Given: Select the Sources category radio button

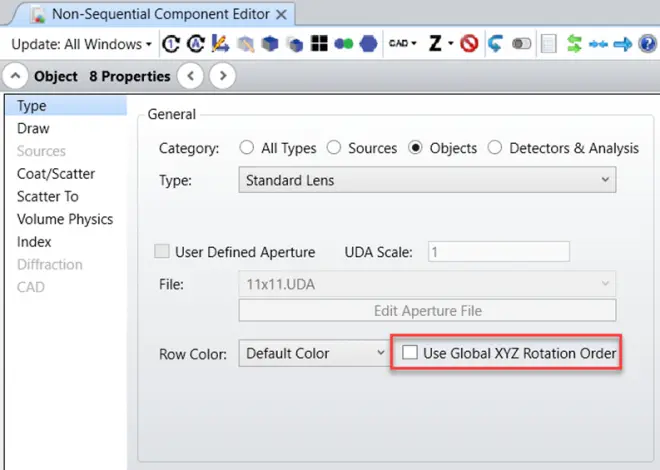Looking at the screenshot, I should pyautogui.click(x=334, y=148).
